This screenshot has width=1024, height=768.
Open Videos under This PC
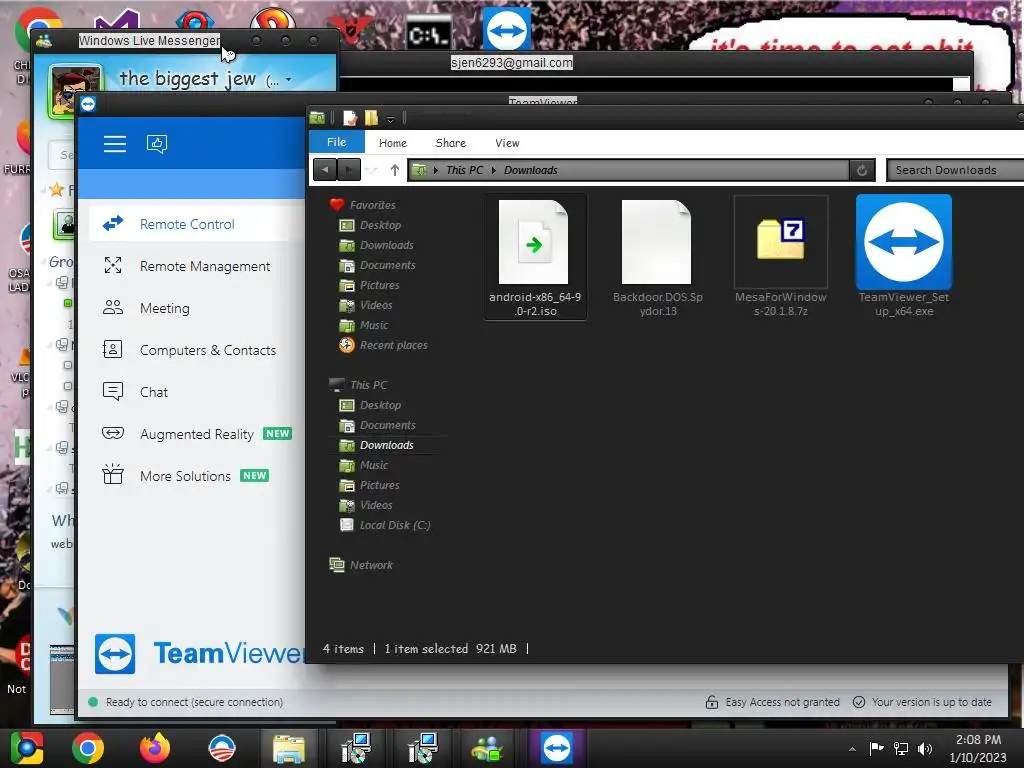[376, 505]
